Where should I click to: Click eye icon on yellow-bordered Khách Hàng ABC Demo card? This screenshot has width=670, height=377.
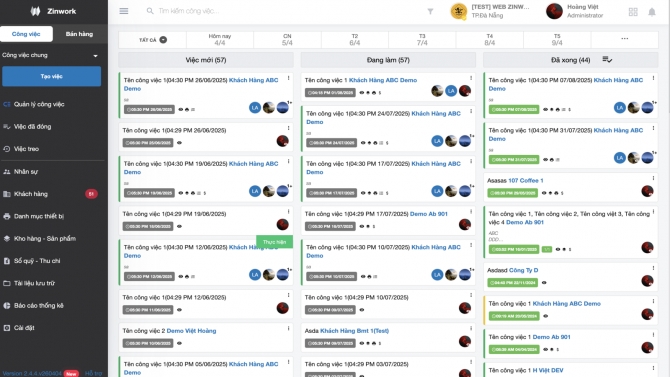click(x=546, y=316)
